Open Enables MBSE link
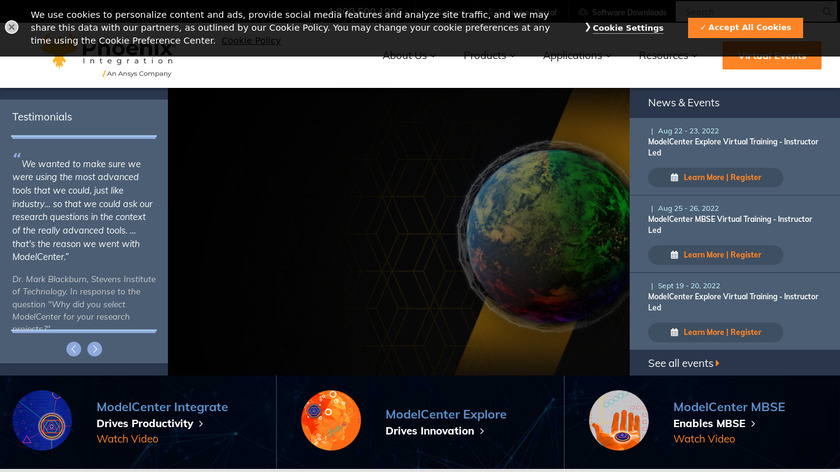 coord(714,424)
